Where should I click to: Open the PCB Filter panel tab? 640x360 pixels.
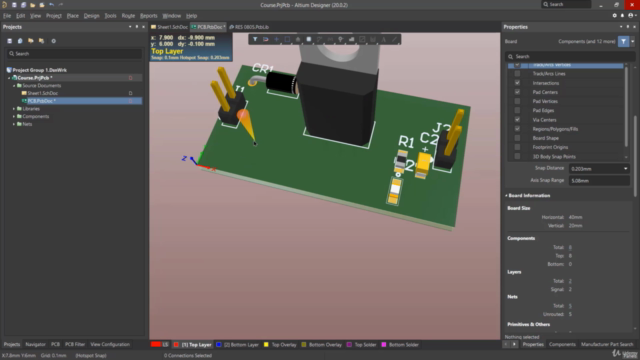tap(75, 344)
